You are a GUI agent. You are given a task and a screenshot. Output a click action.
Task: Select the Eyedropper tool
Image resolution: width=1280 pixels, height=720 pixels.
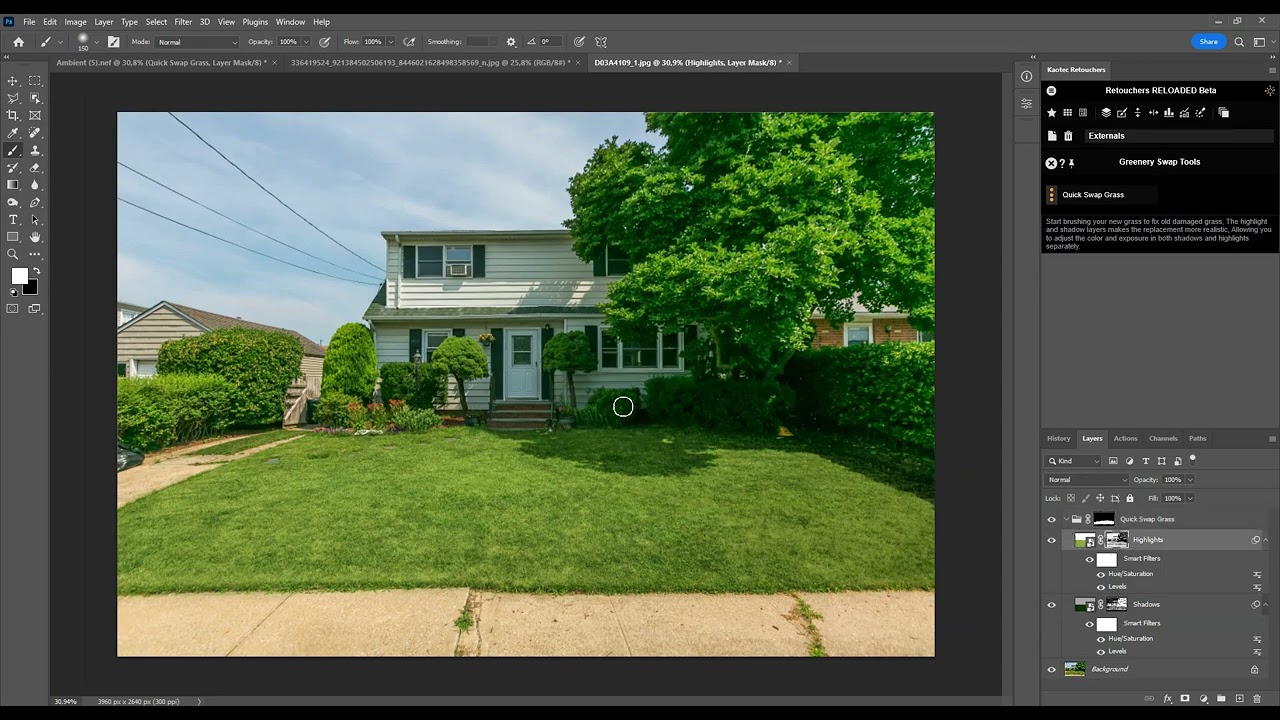coord(13,133)
